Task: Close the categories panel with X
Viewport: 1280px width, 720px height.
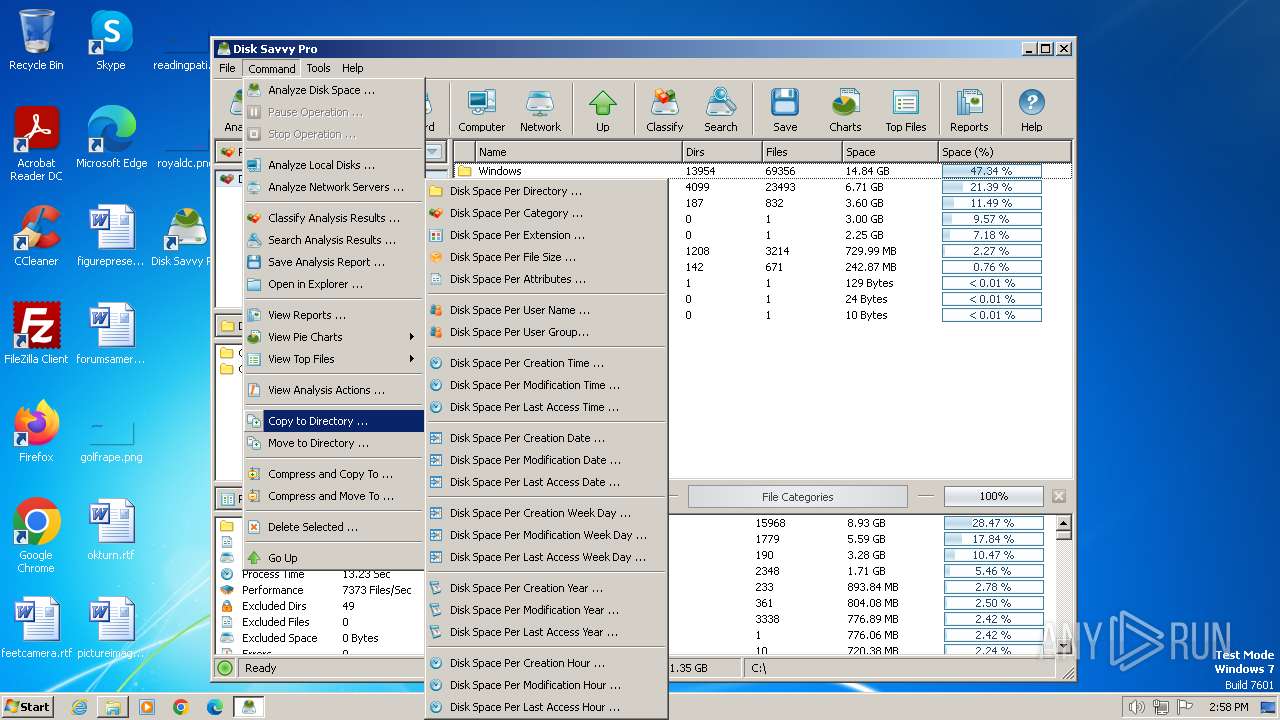Action: [x=1059, y=496]
